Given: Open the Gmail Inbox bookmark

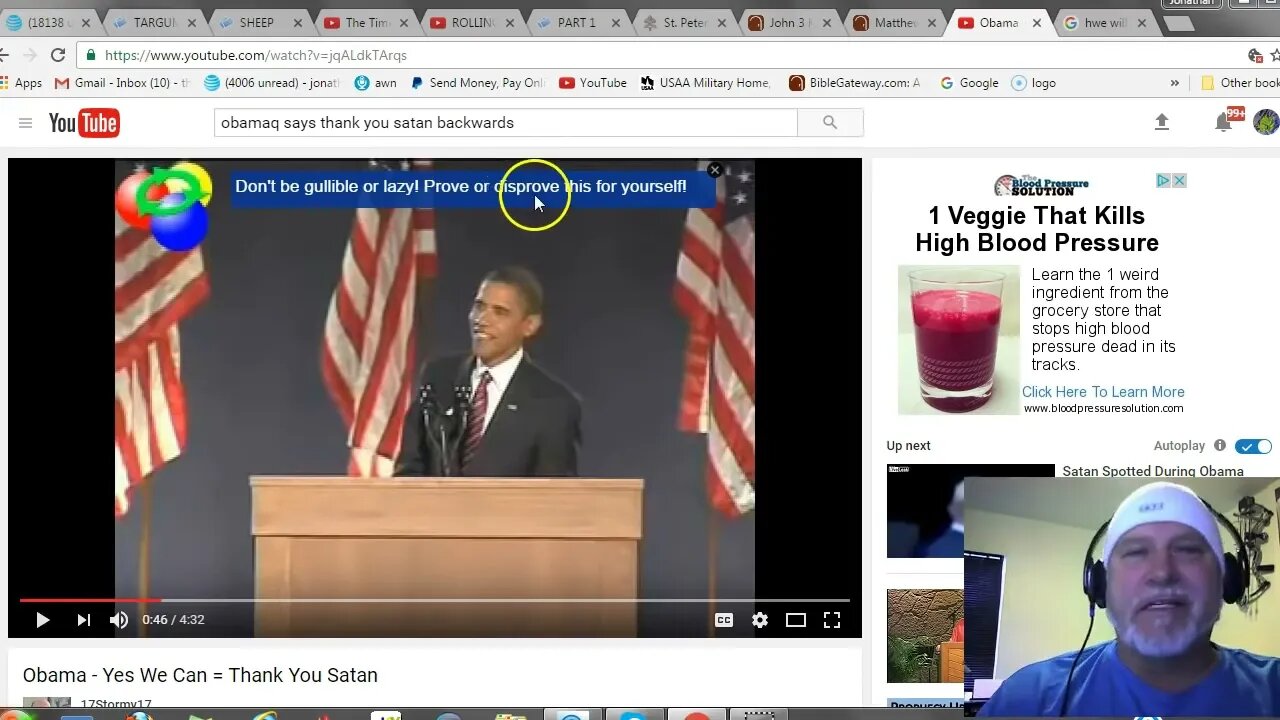Looking at the screenshot, I should [122, 83].
